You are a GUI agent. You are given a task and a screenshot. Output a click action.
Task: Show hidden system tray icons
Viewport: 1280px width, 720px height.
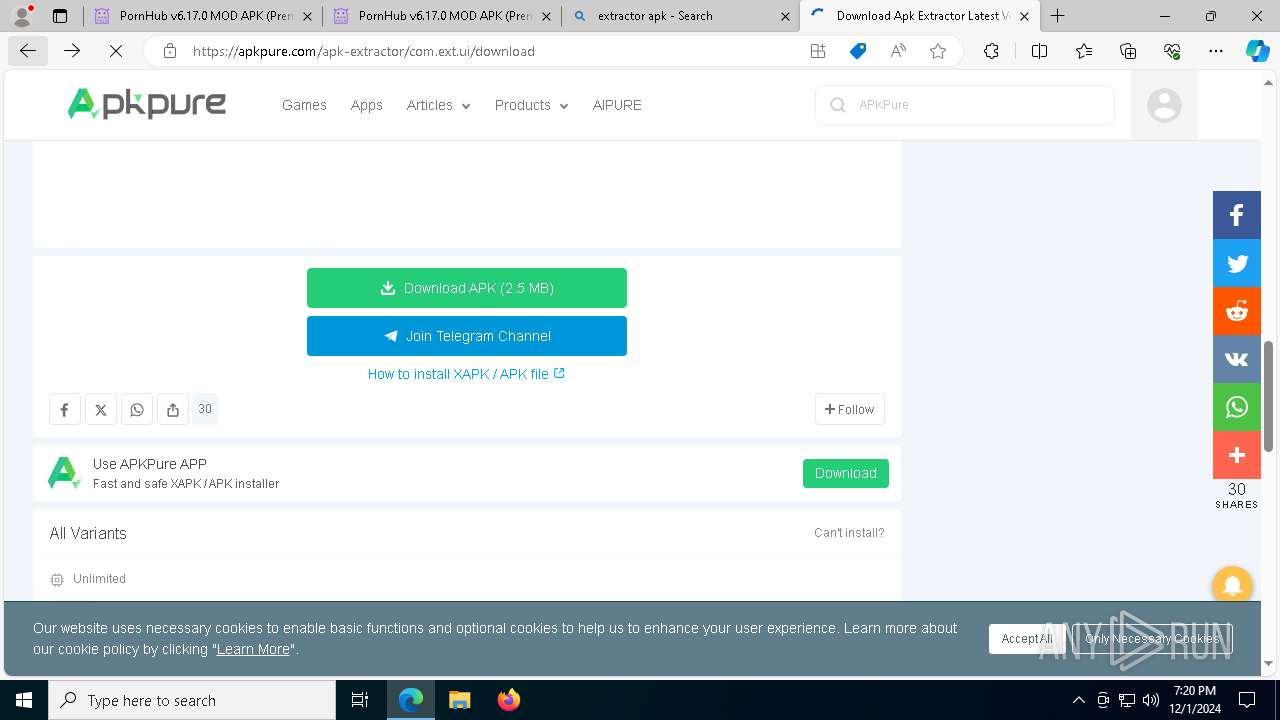pyautogui.click(x=1078, y=700)
